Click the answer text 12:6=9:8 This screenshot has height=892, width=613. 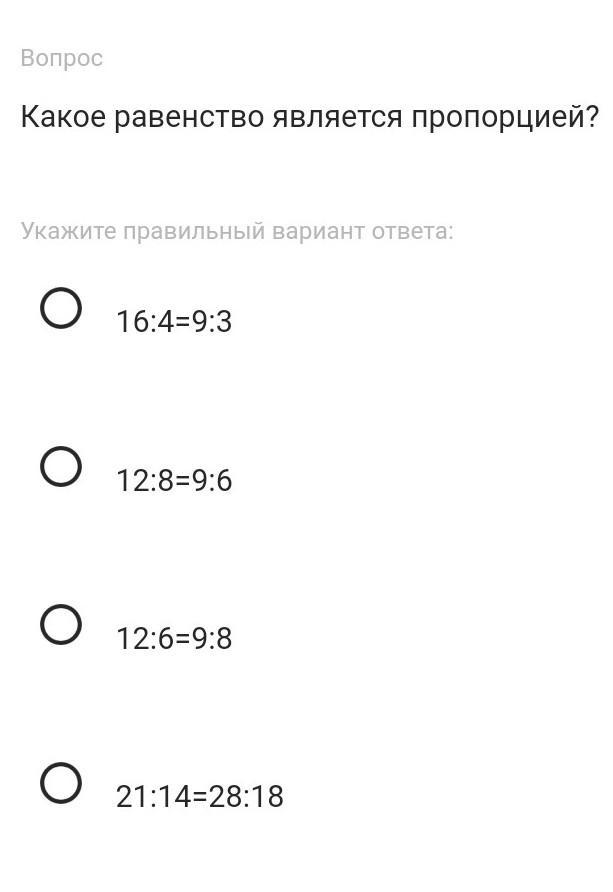pyautogui.click(x=174, y=638)
